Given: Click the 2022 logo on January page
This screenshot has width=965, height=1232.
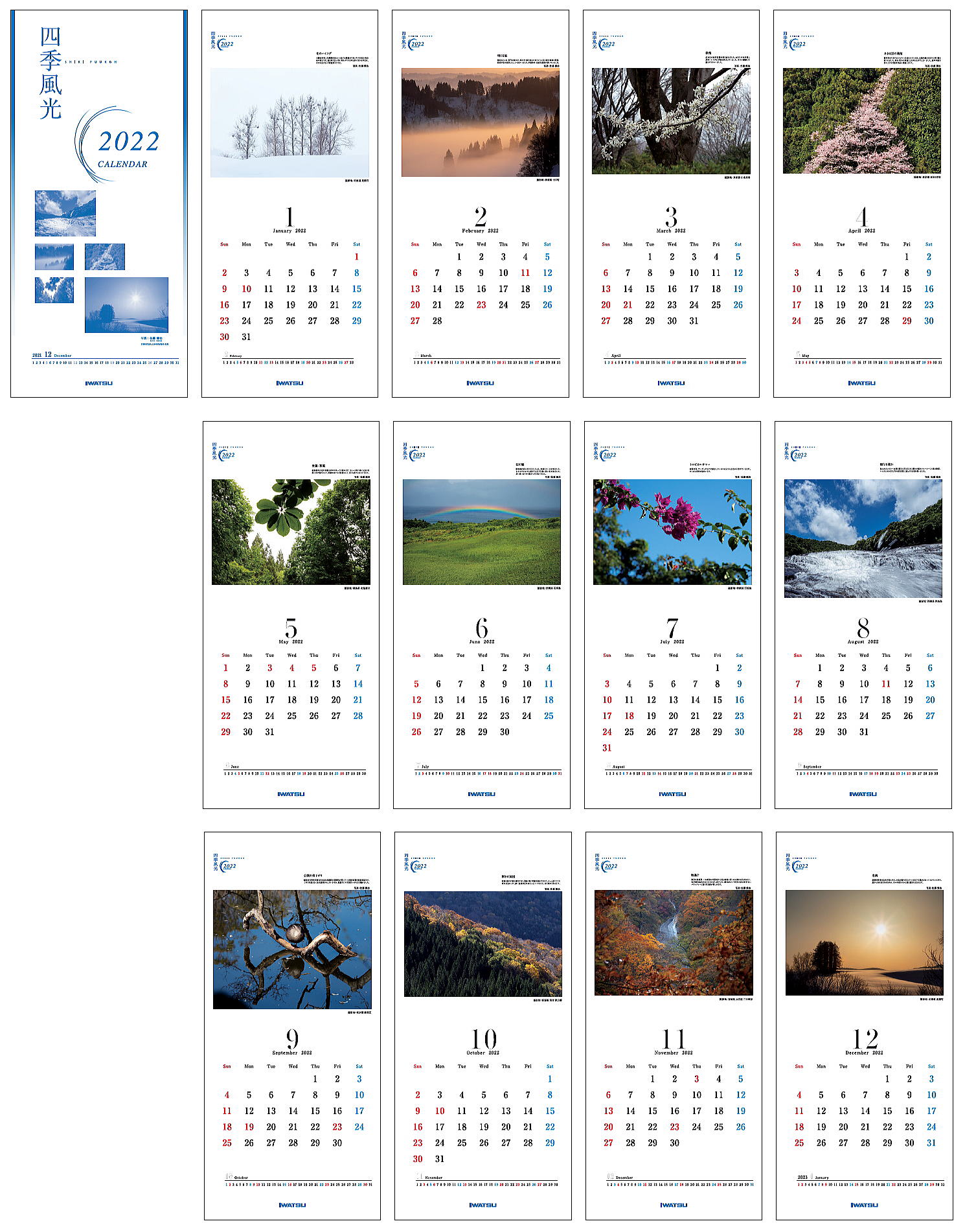Looking at the screenshot, I should [226, 44].
